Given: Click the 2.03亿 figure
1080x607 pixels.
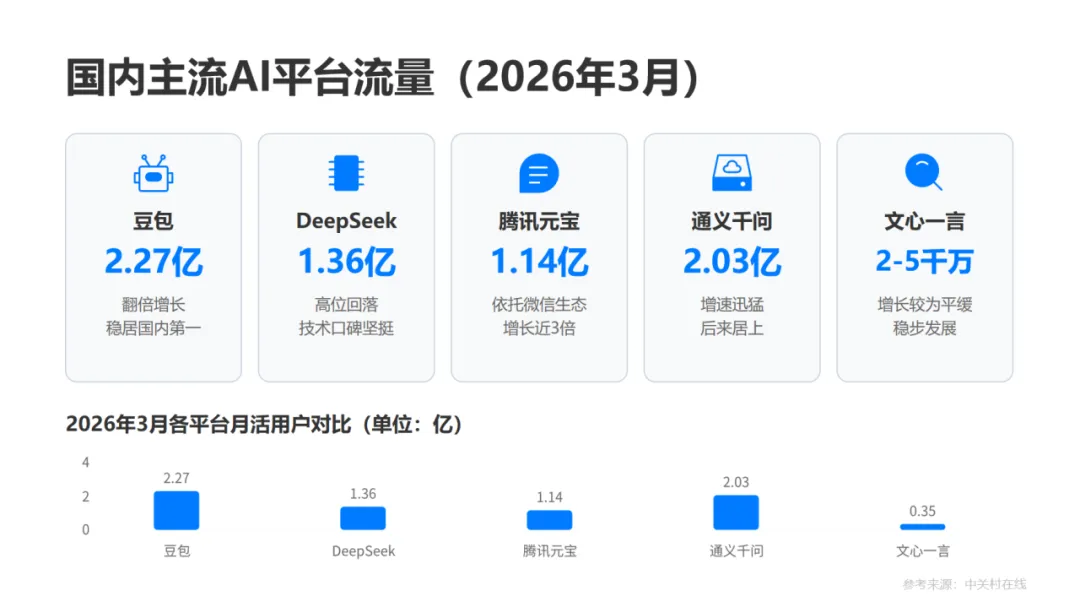Looking at the screenshot, I should (x=731, y=262).
